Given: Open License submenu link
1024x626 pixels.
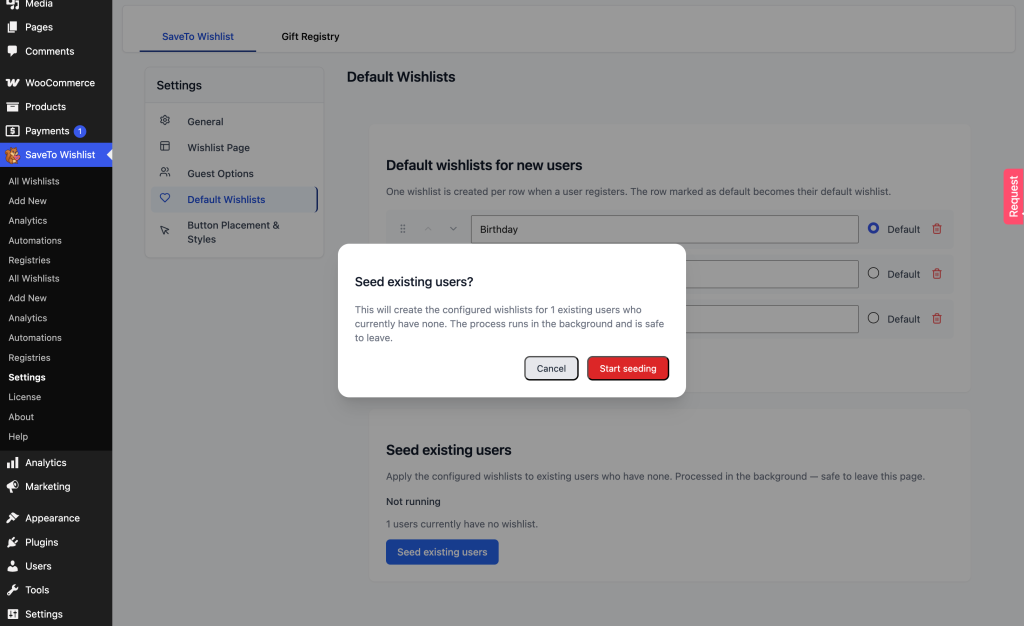Looking at the screenshot, I should (25, 397).
